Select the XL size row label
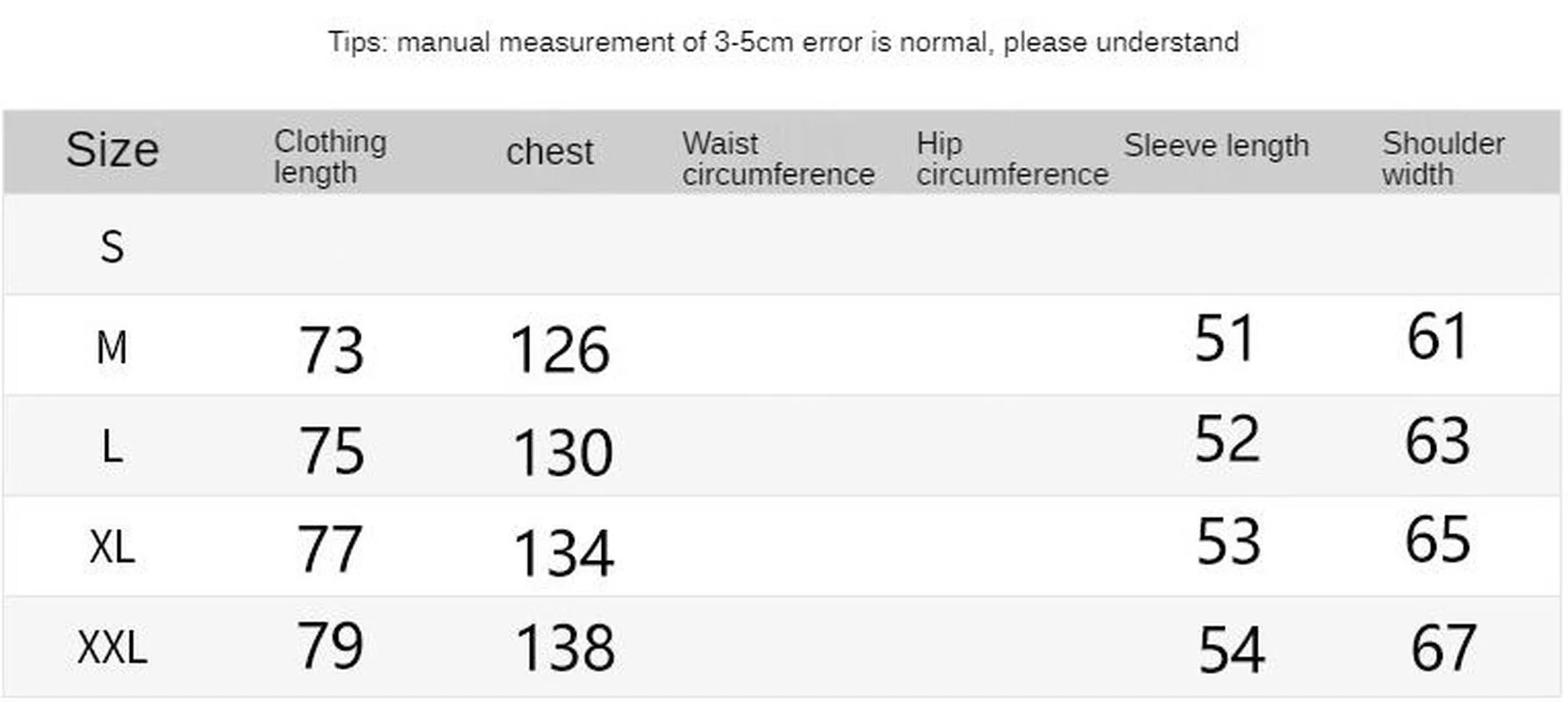Viewport: 1568px width, 702px height. 112,548
